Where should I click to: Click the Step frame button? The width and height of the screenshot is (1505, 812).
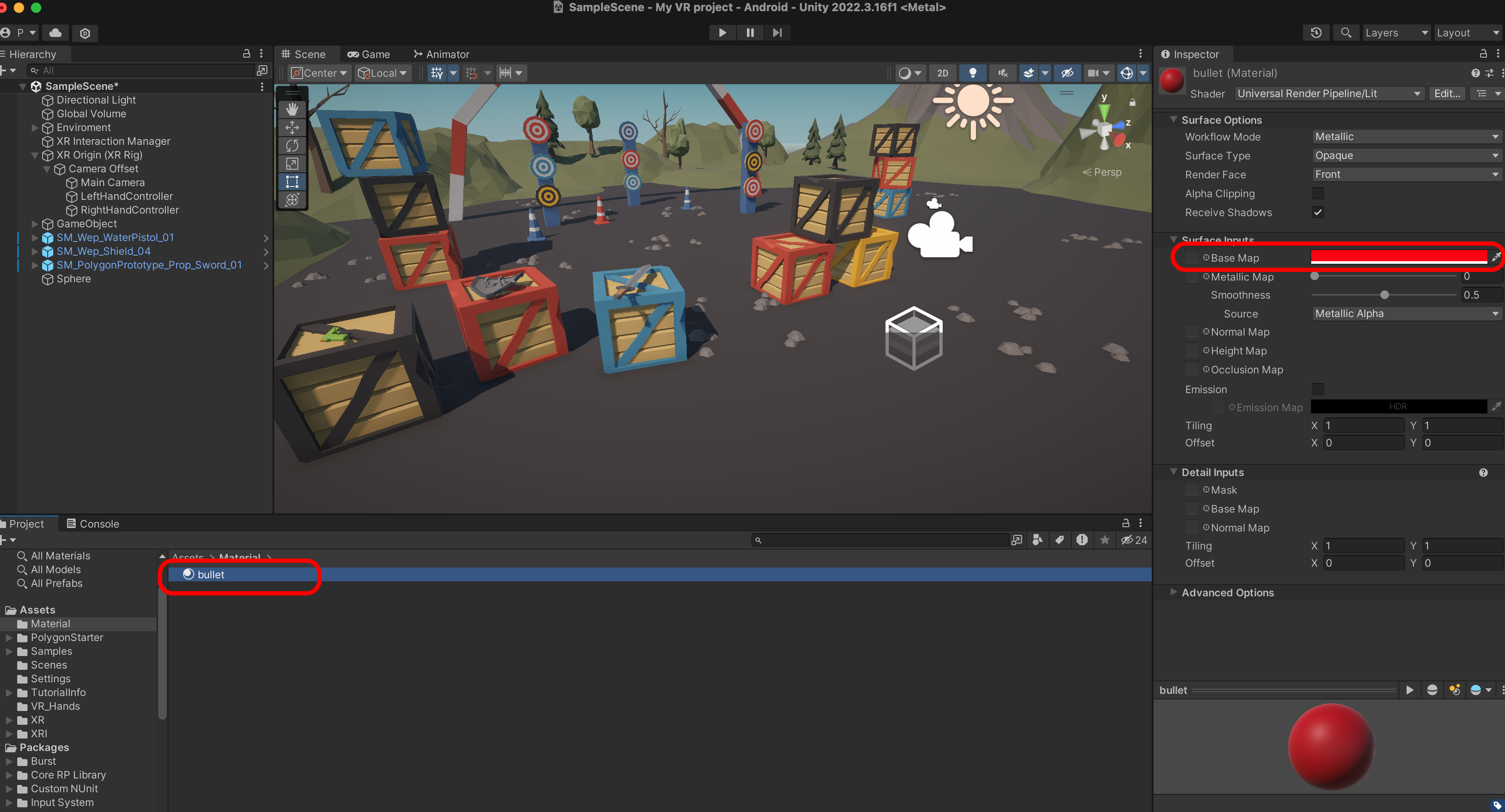[x=777, y=33]
